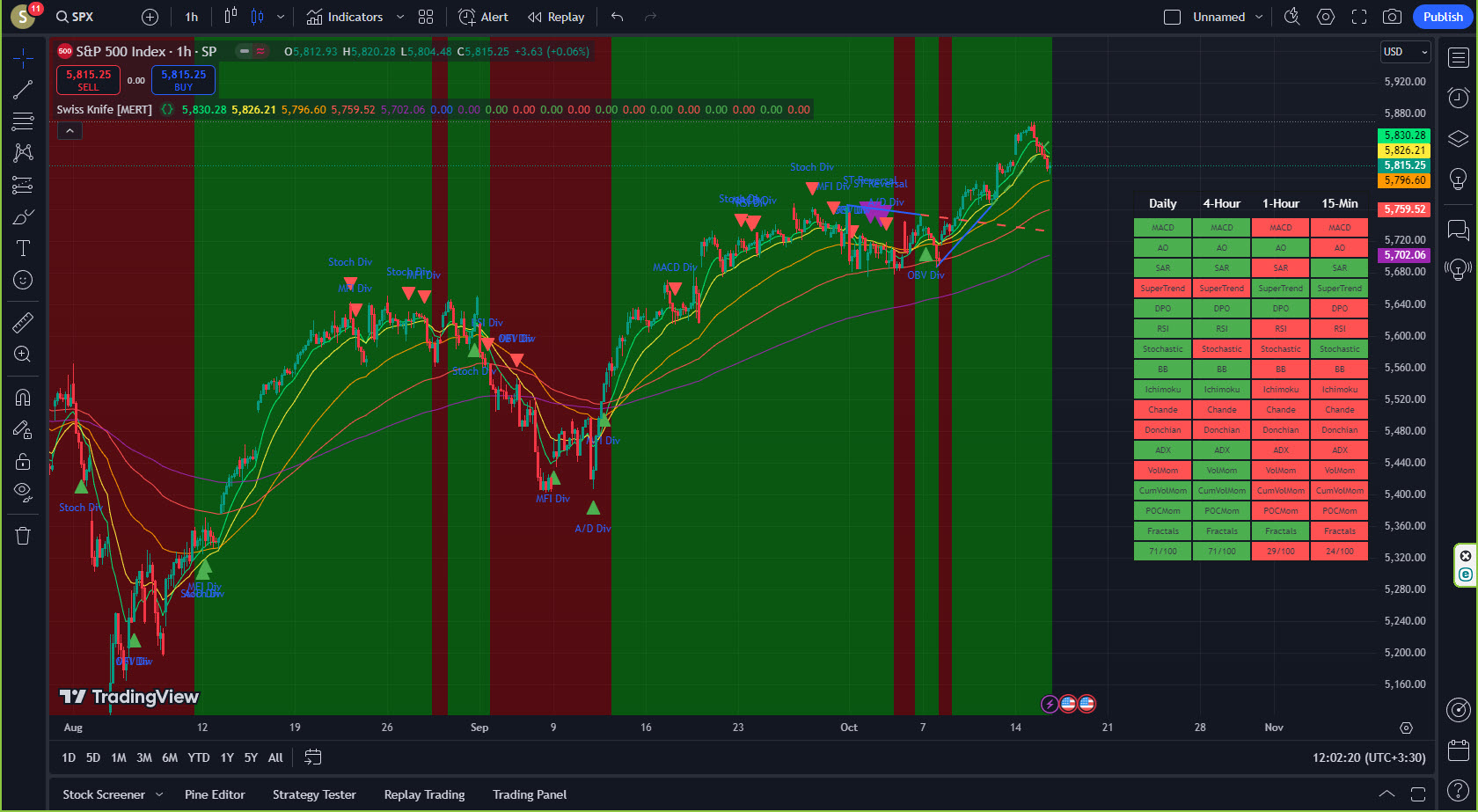Toggle lock all drawing tools

click(x=23, y=461)
